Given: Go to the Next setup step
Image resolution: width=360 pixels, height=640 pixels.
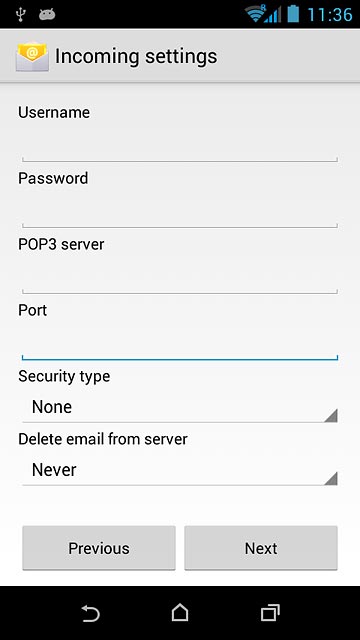Looking at the screenshot, I should [x=261, y=548].
